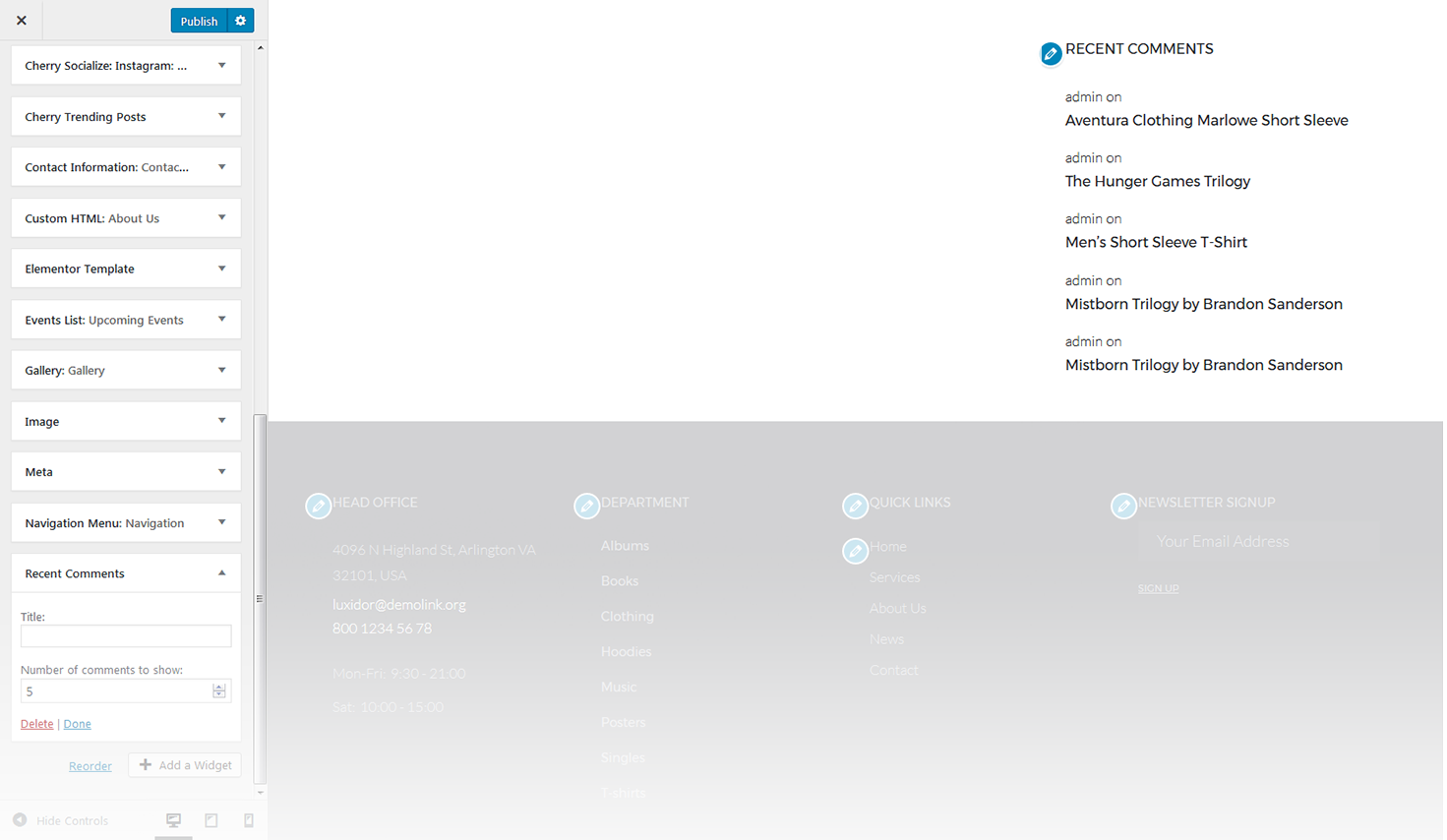The width and height of the screenshot is (1447, 840).
Task: Click the Reorder link
Action: pos(90,766)
